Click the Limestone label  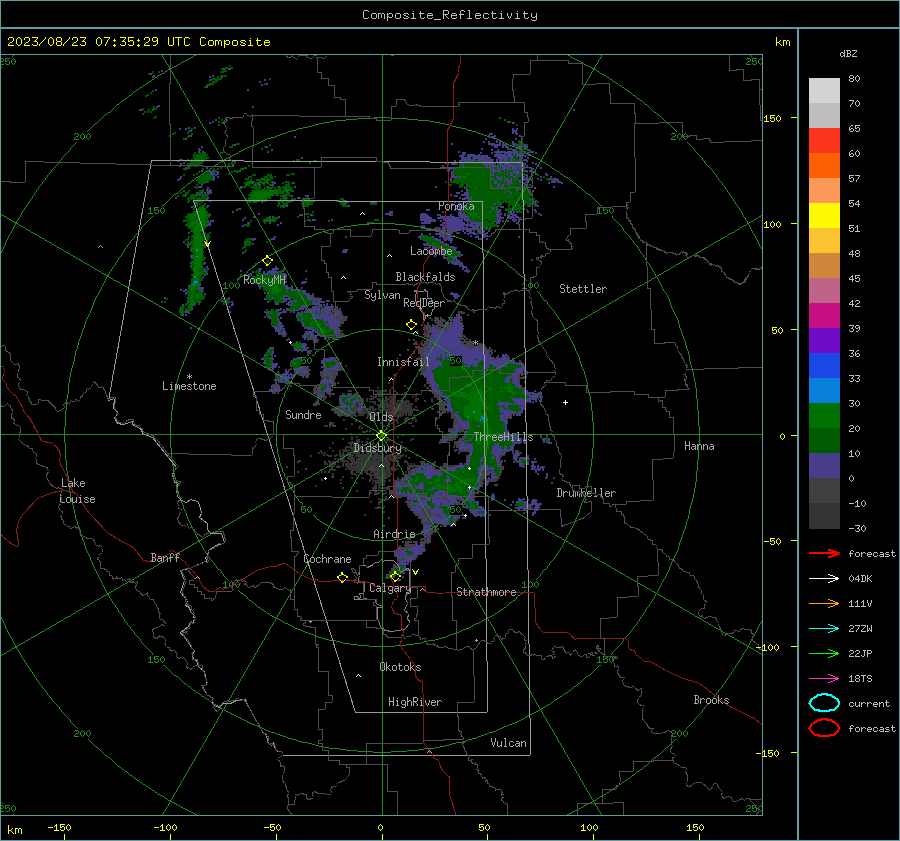click(189, 386)
